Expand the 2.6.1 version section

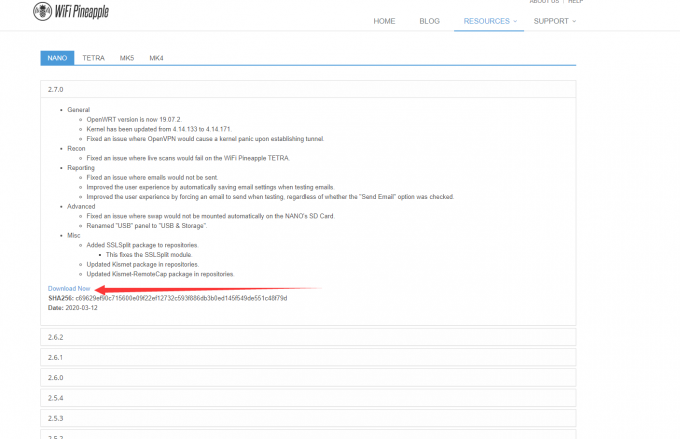pyautogui.click(x=308, y=357)
